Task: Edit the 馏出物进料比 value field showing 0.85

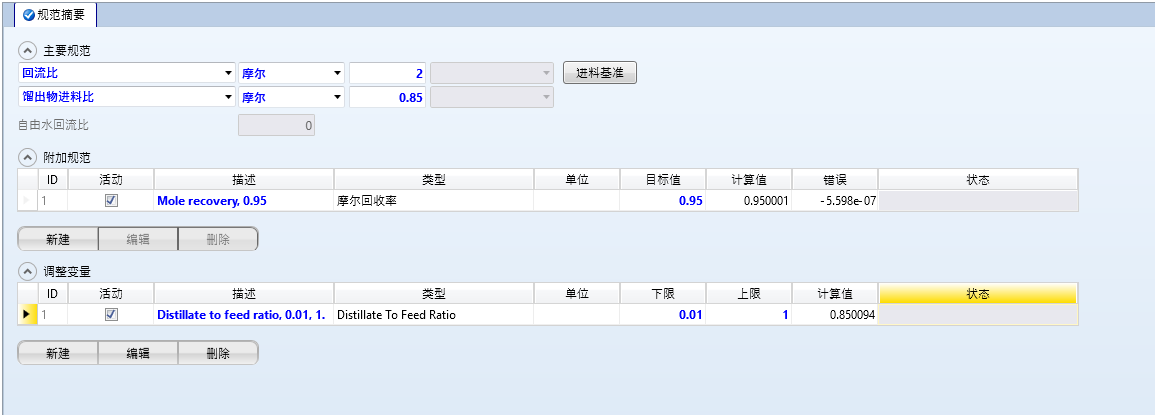Action: coord(387,97)
